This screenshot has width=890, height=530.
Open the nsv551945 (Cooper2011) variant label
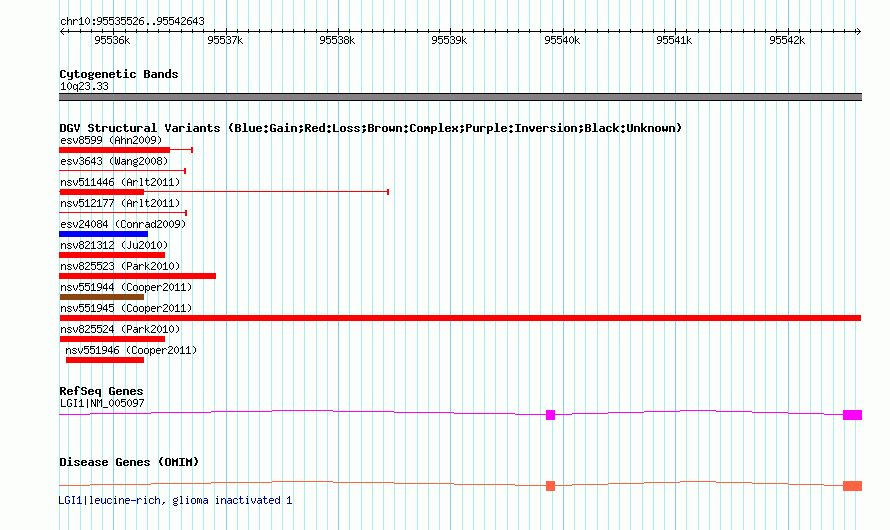coord(126,308)
